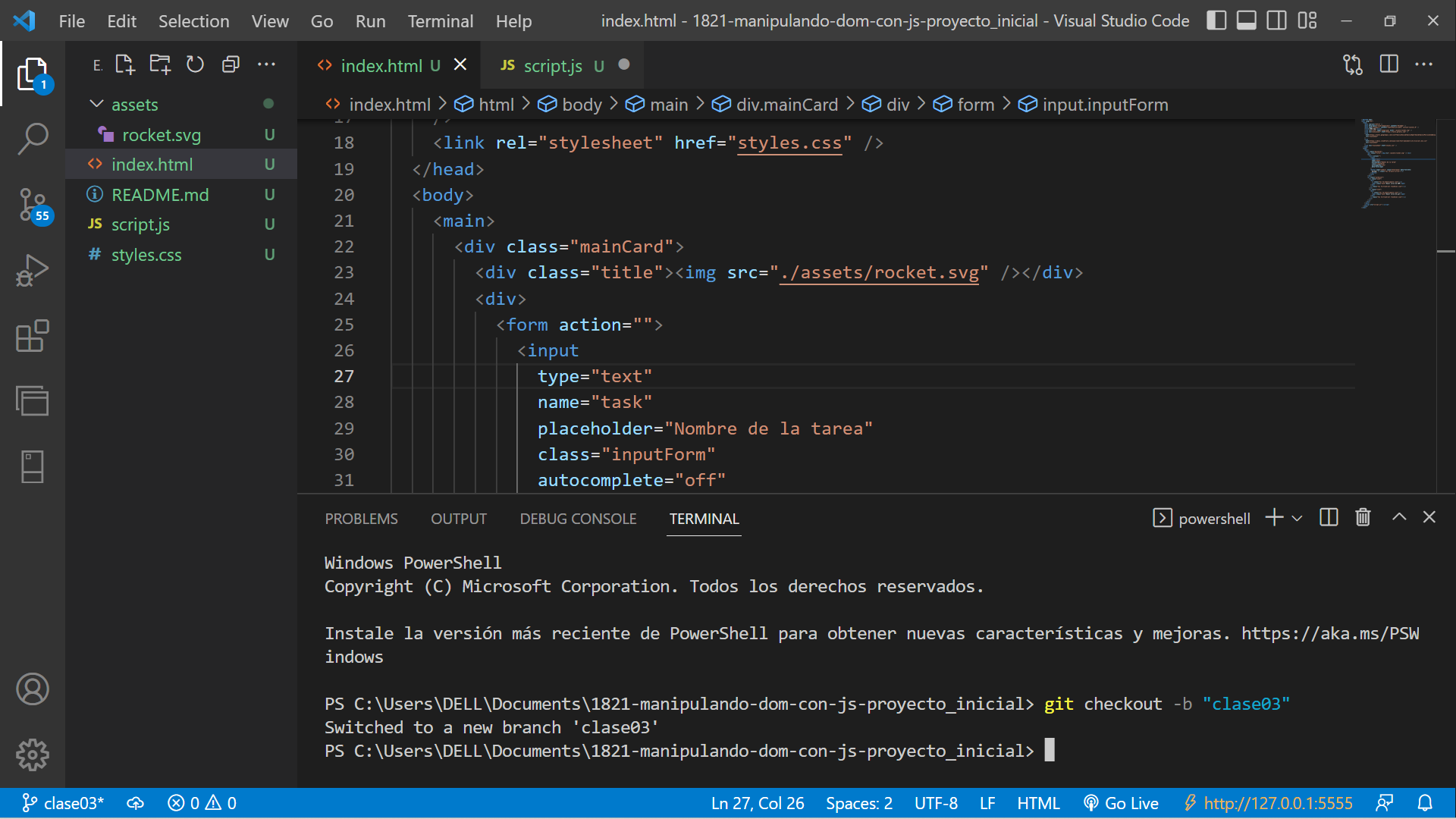Split the terminal panel

pos(1329,518)
